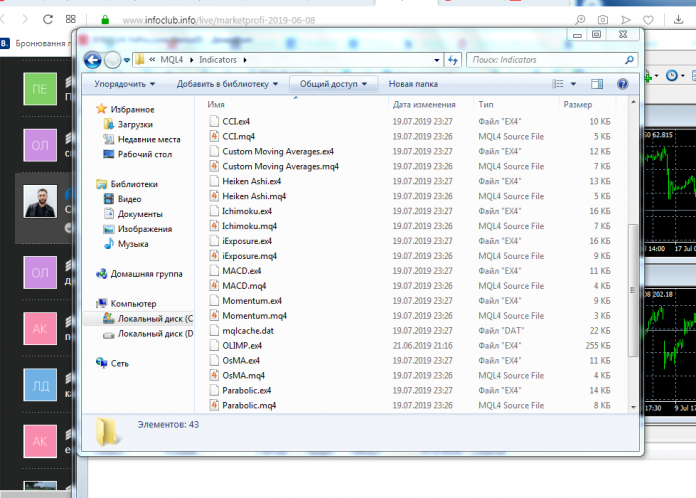Select MQL4 in the breadcrumb path
The height and width of the screenshot is (498, 696).
click(171, 60)
